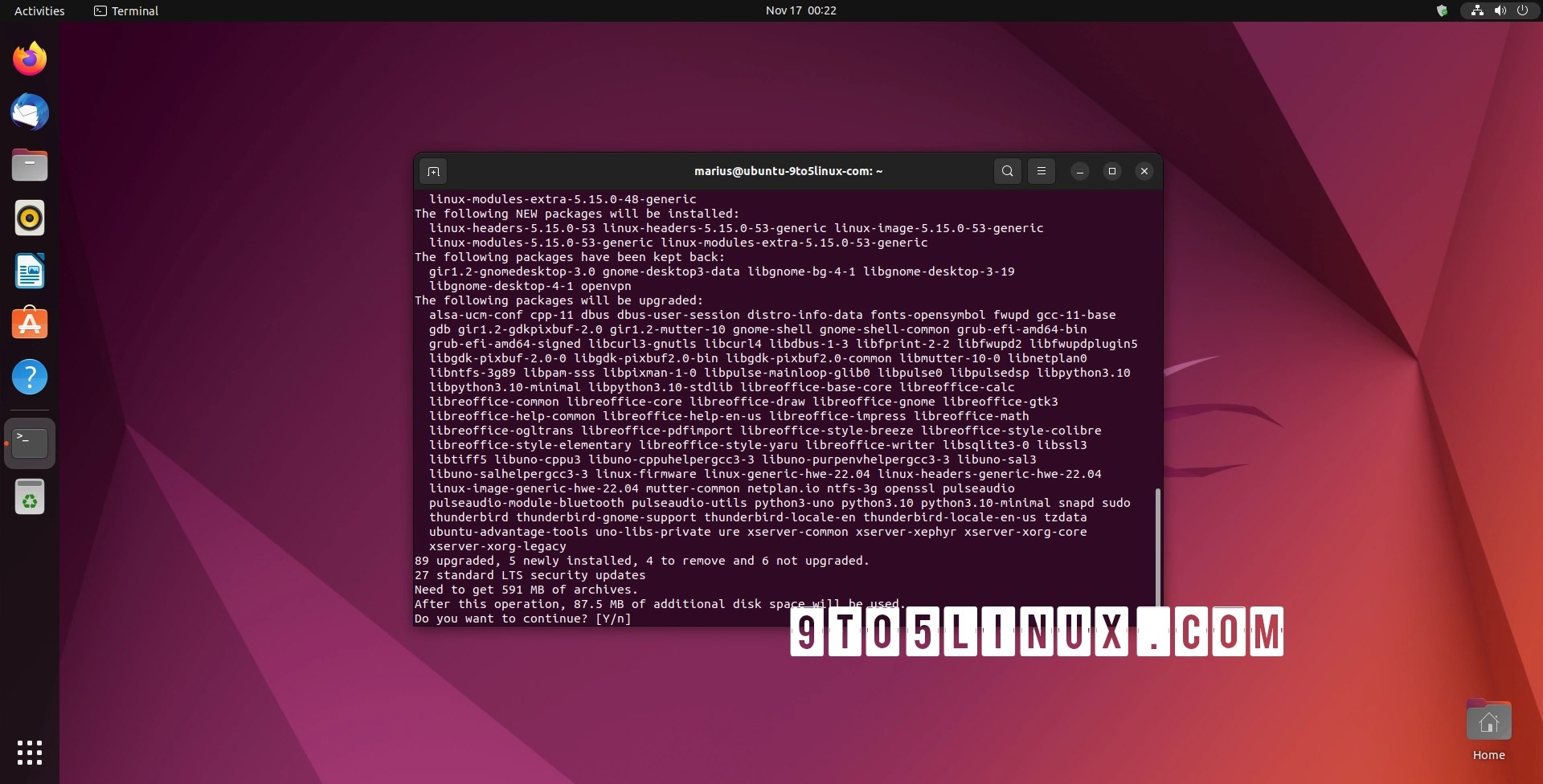Screen dimensions: 1543x784
Task: Open the power system menu
Action: click(x=1523, y=10)
